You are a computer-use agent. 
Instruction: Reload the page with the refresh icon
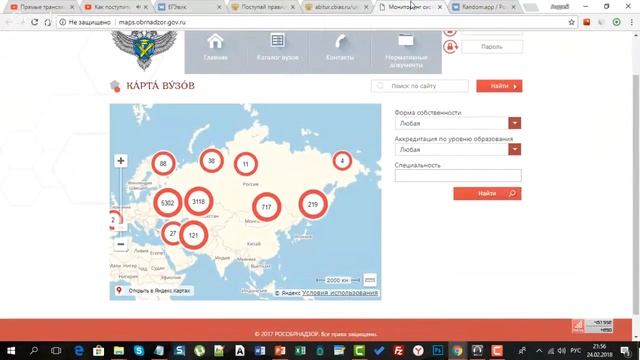click(35, 22)
